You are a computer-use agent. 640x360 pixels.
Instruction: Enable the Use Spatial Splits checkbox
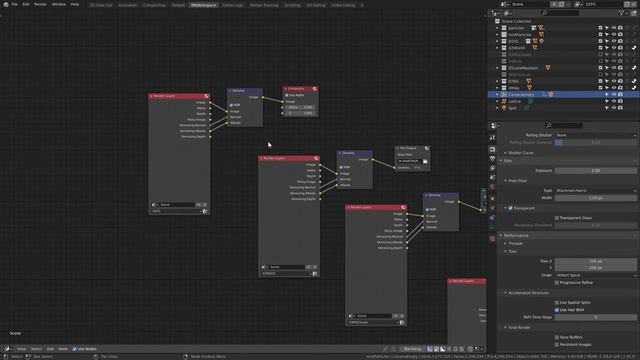point(557,303)
